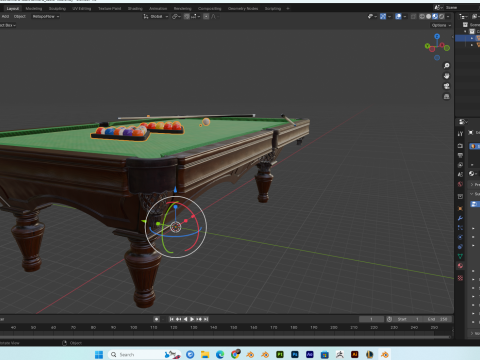Viewport: 480px width, 360px height.
Task: Jump to the timeline start frame
Action: tap(171, 319)
